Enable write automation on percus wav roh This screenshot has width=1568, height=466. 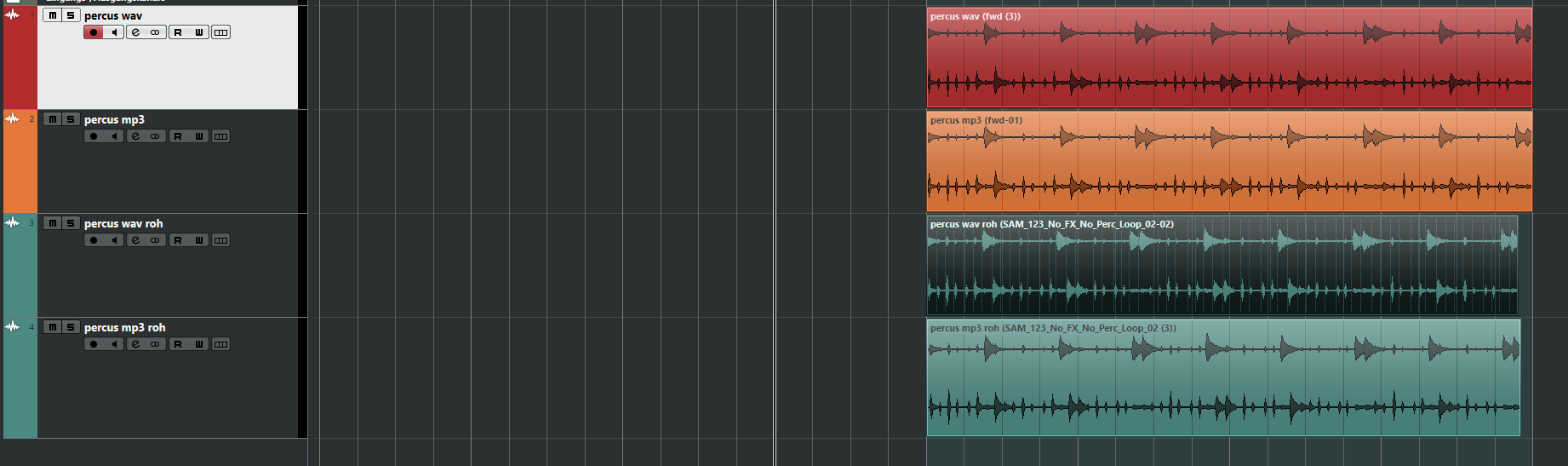point(199,240)
